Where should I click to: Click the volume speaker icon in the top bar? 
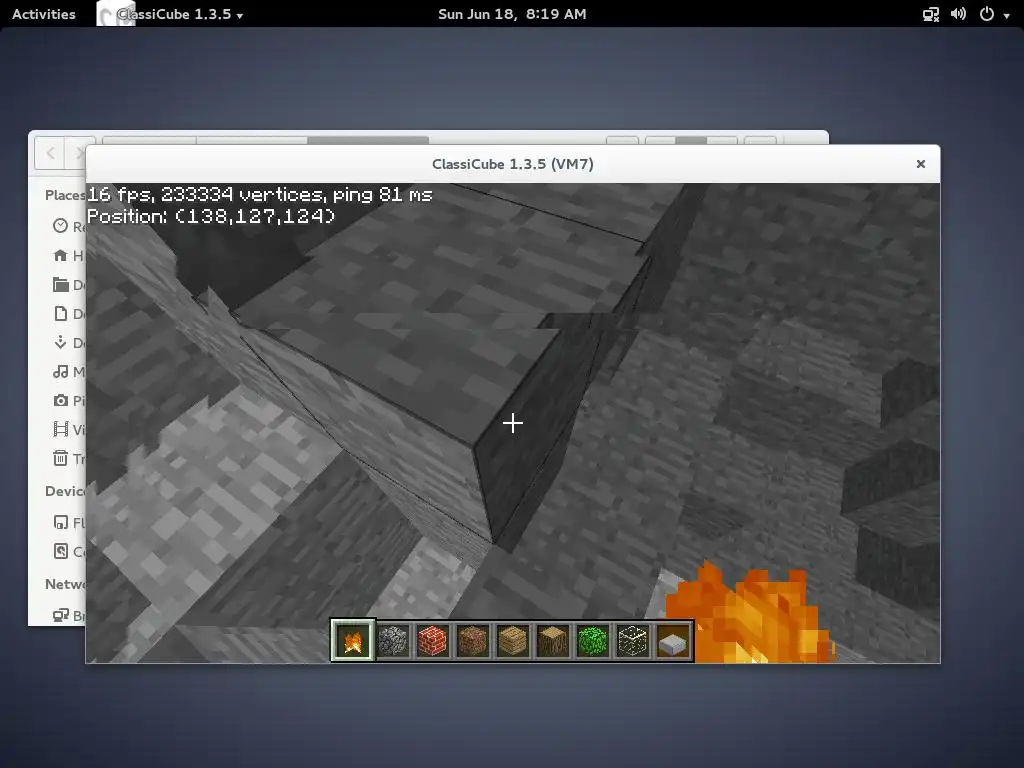[x=958, y=14]
